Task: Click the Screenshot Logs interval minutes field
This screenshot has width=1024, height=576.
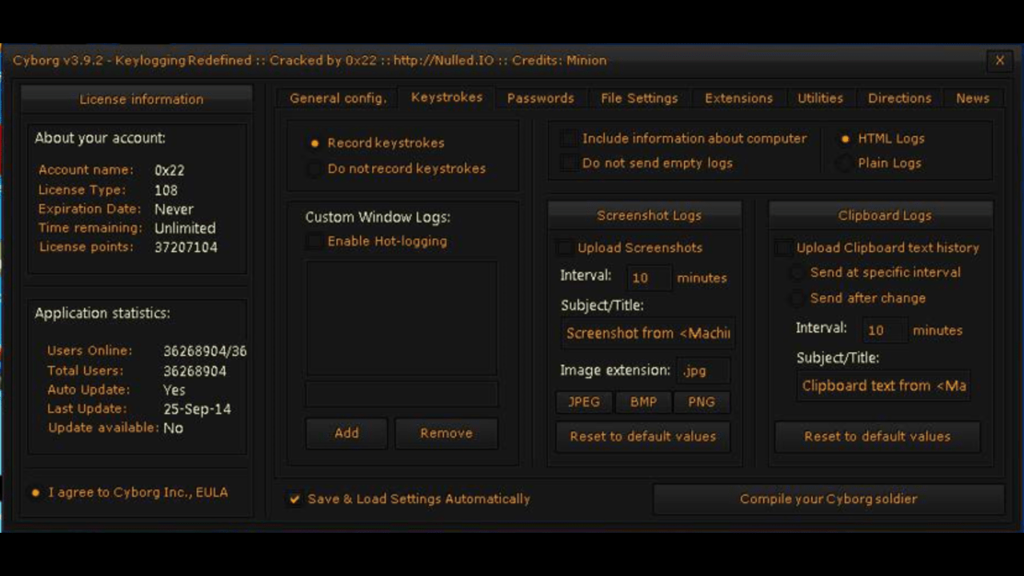Action: pyautogui.click(x=648, y=278)
